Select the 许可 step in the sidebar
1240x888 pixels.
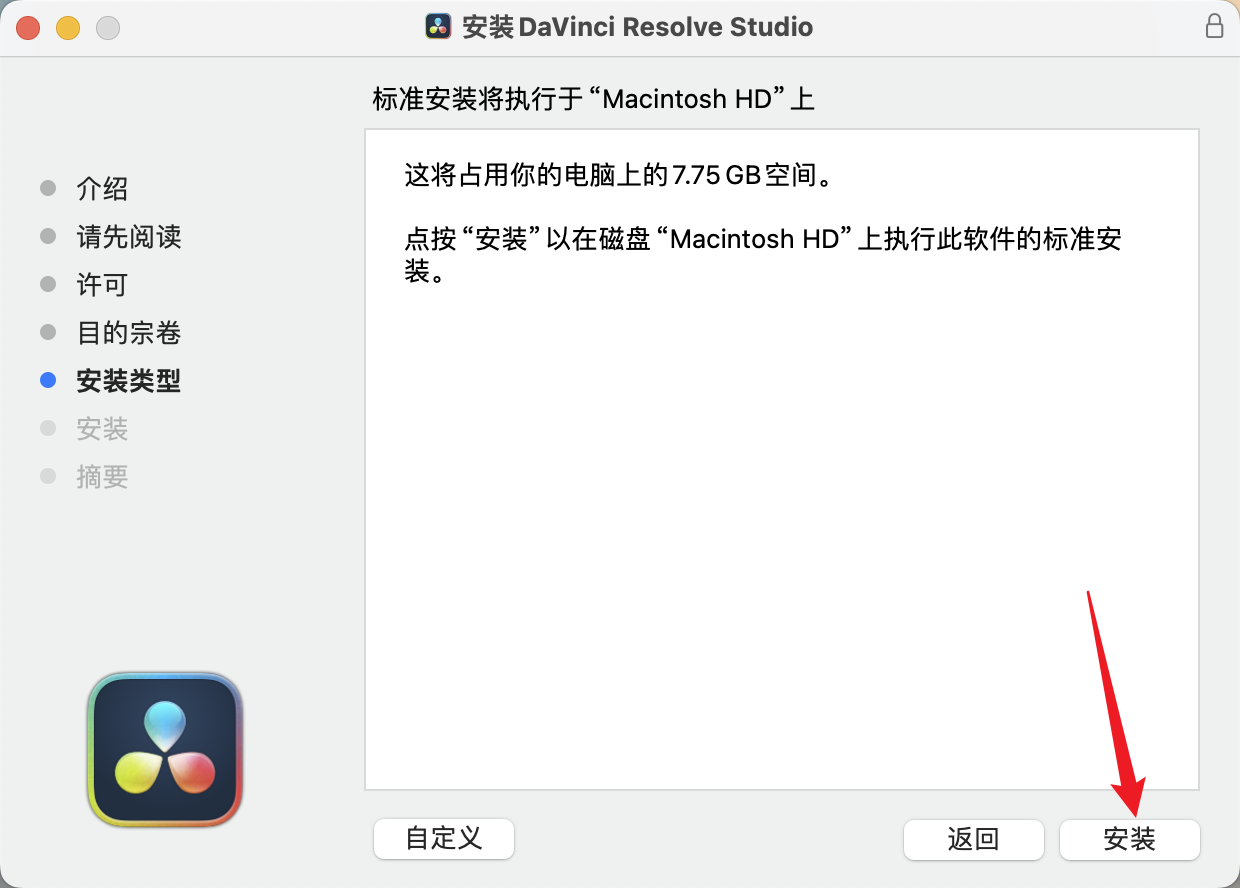[x=102, y=285]
